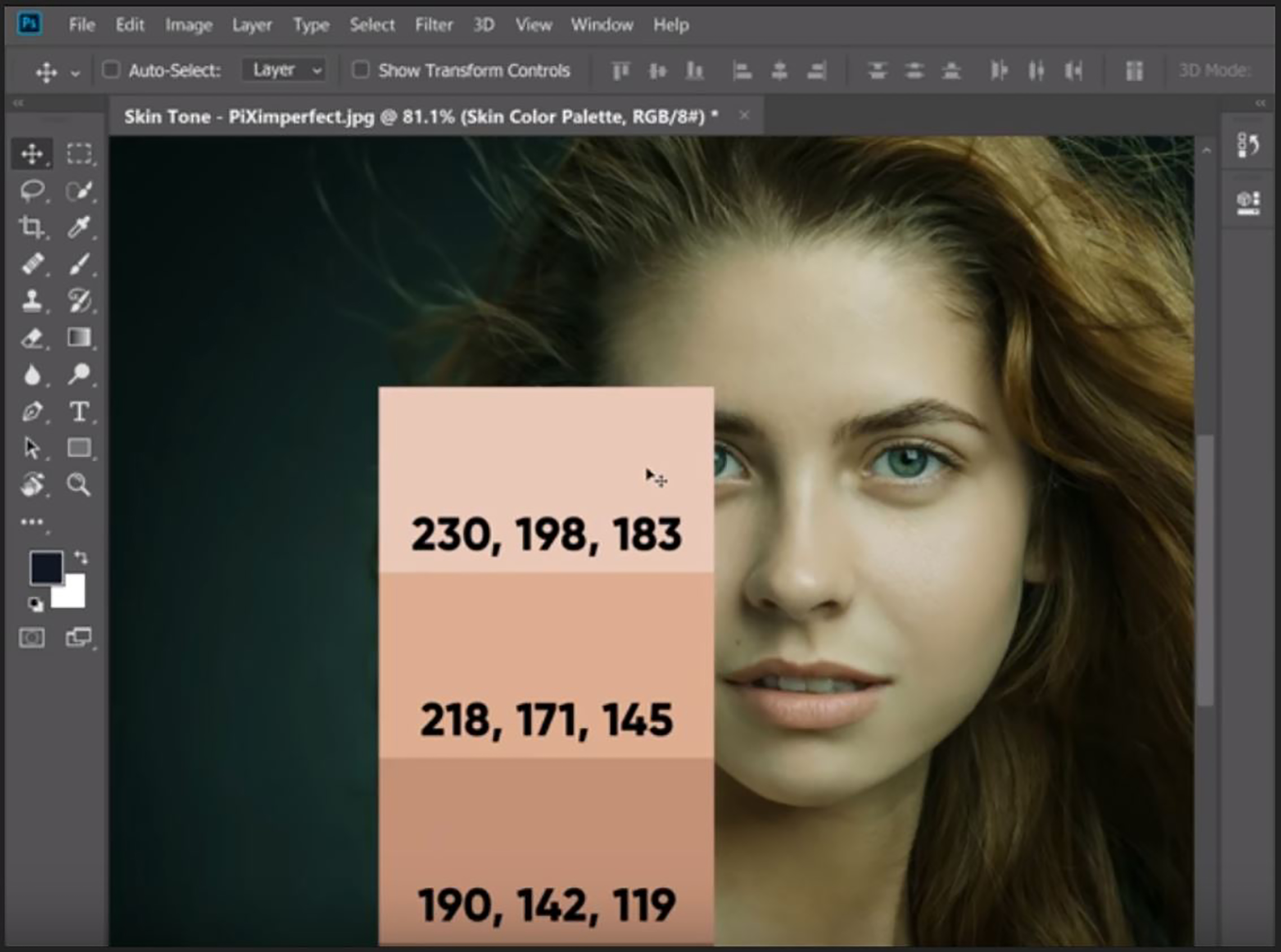The width and height of the screenshot is (1281, 952).
Task: Enable Show Transform Controls checkbox
Action: pyautogui.click(x=360, y=70)
